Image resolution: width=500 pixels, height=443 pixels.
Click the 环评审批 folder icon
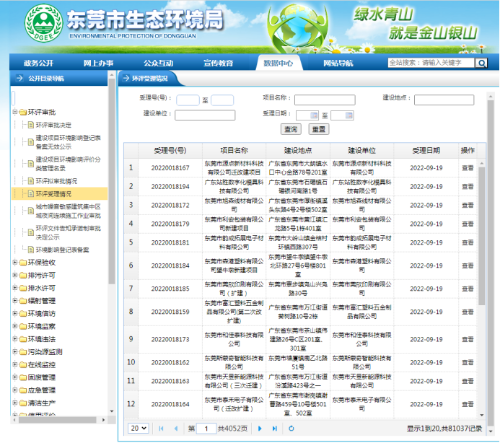click(x=23, y=112)
